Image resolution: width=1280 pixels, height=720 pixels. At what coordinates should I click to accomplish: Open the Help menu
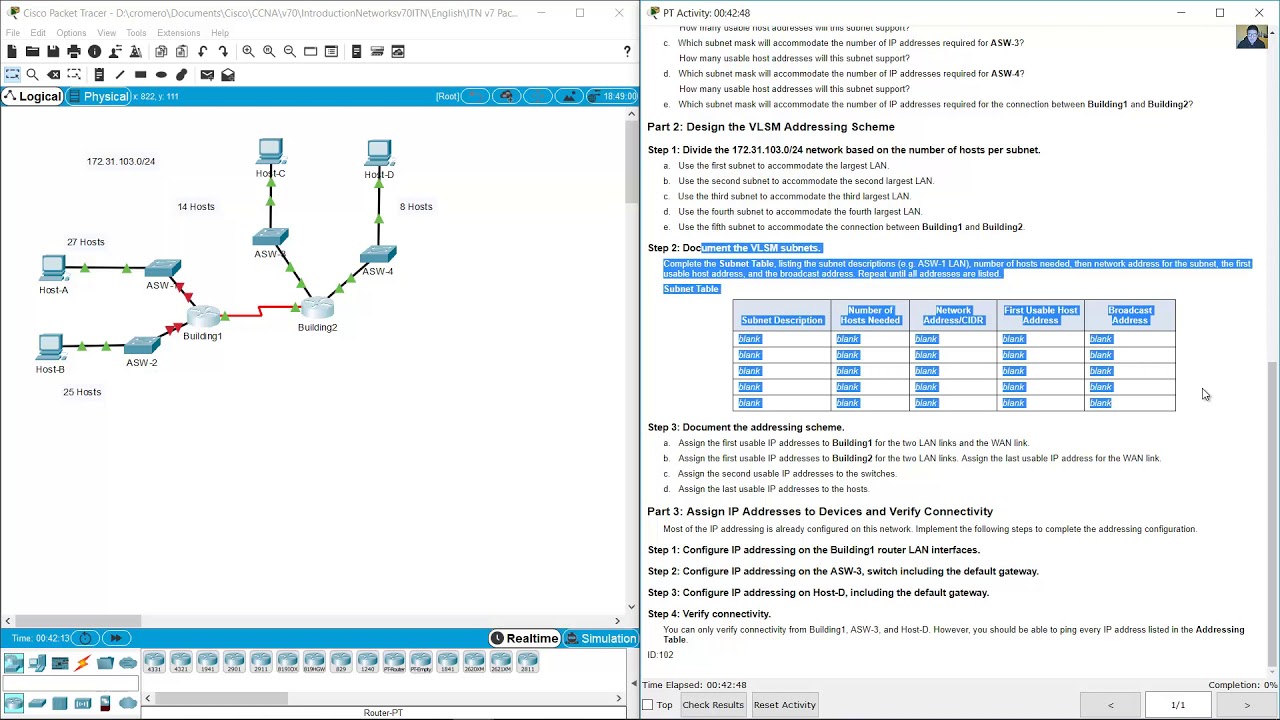click(x=219, y=33)
